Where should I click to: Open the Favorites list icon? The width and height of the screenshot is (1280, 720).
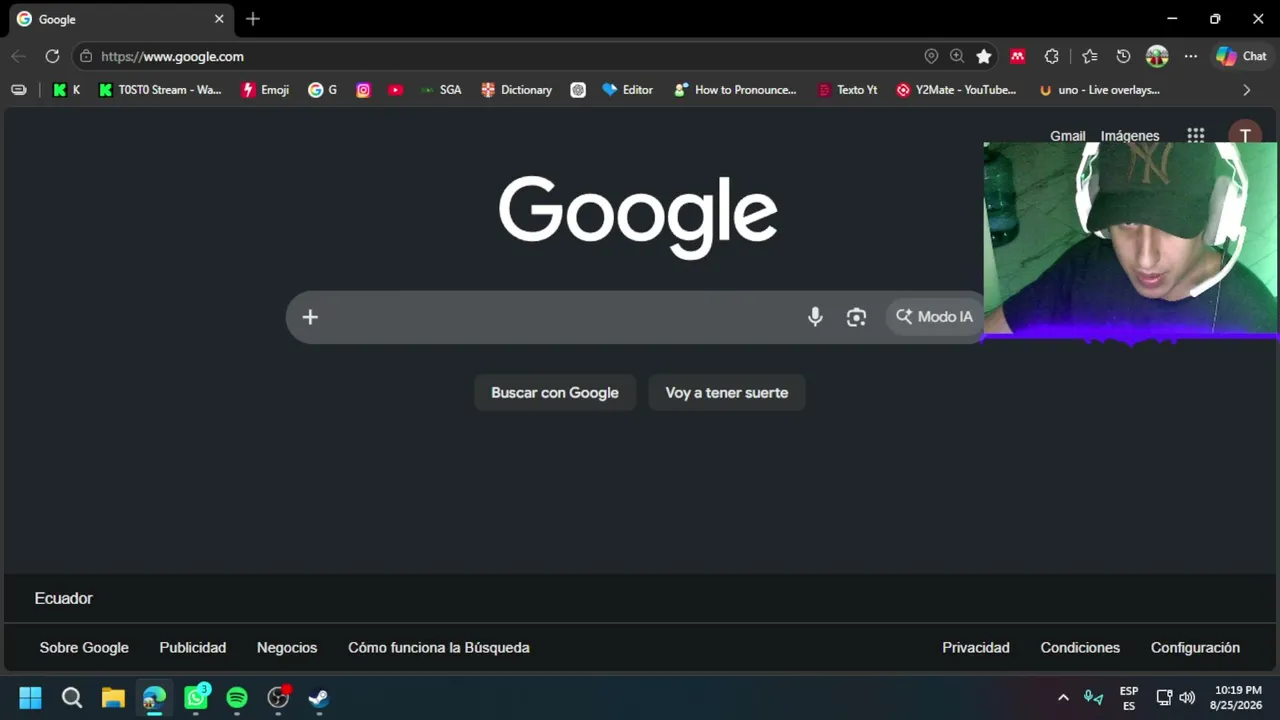tap(1090, 57)
